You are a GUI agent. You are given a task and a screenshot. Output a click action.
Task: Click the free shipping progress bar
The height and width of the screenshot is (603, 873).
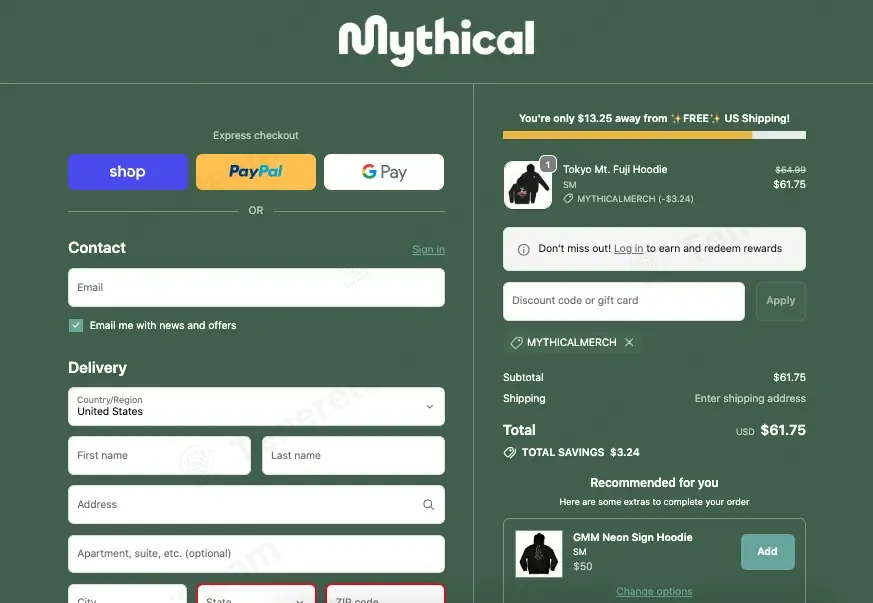(654, 135)
